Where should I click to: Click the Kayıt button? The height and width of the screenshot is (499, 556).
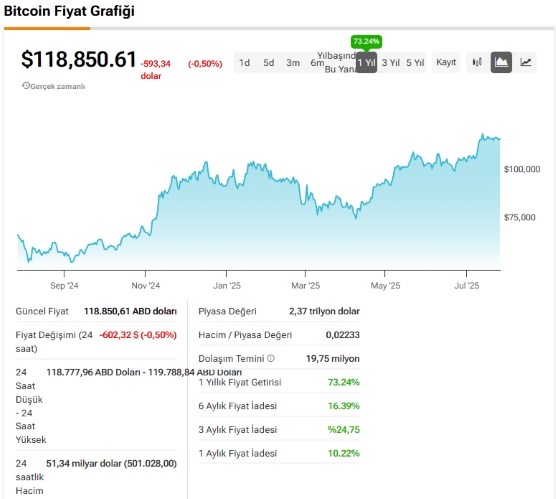coord(446,62)
